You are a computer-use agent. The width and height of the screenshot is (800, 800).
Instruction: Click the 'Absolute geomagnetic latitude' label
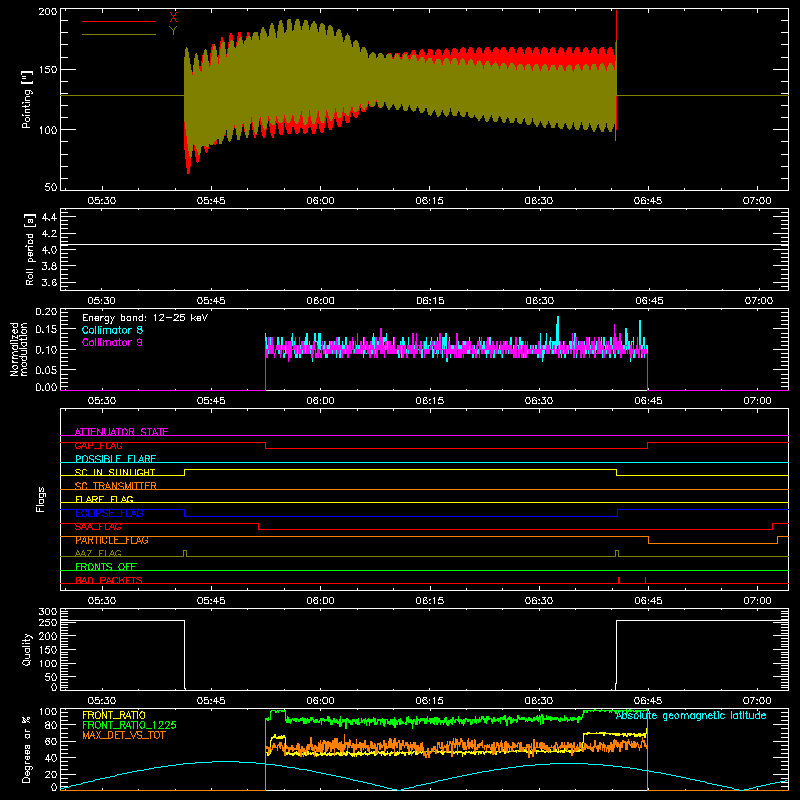click(691, 716)
